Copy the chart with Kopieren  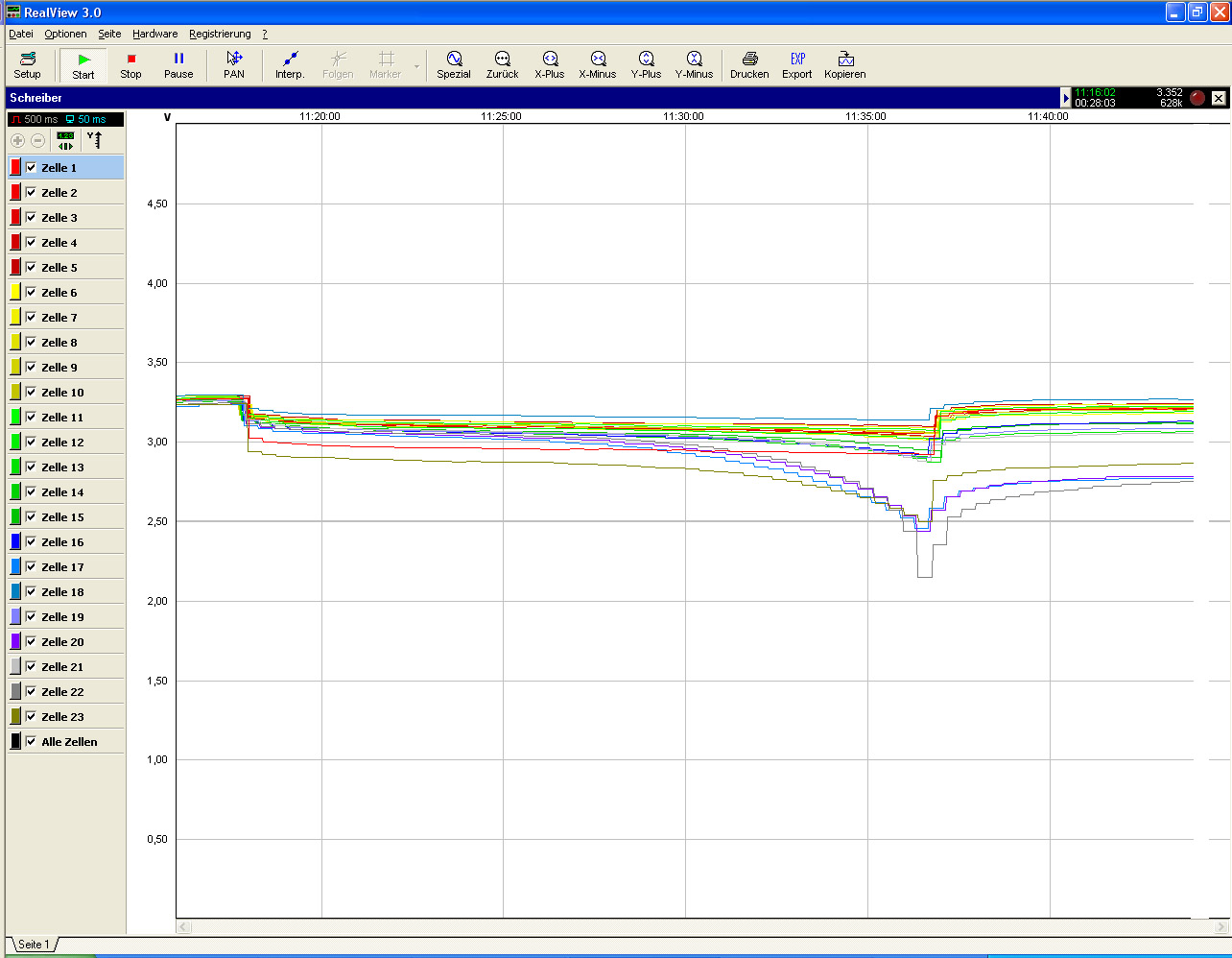pos(845,64)
